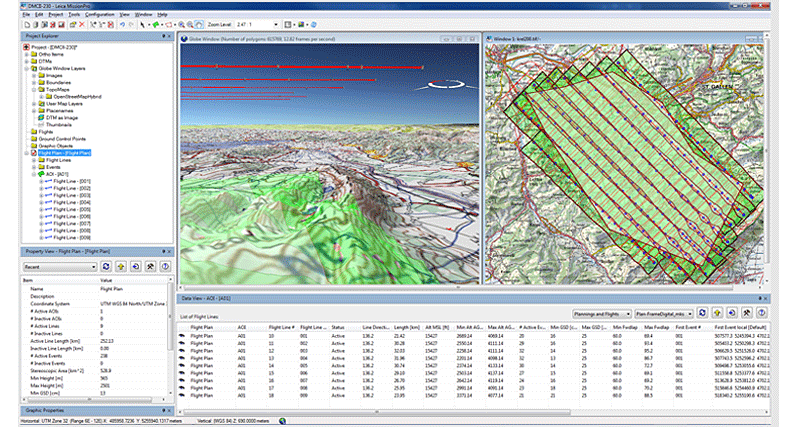Select Ground Control Points in project tree
800x428 pixels.
[x=61, y=138]
